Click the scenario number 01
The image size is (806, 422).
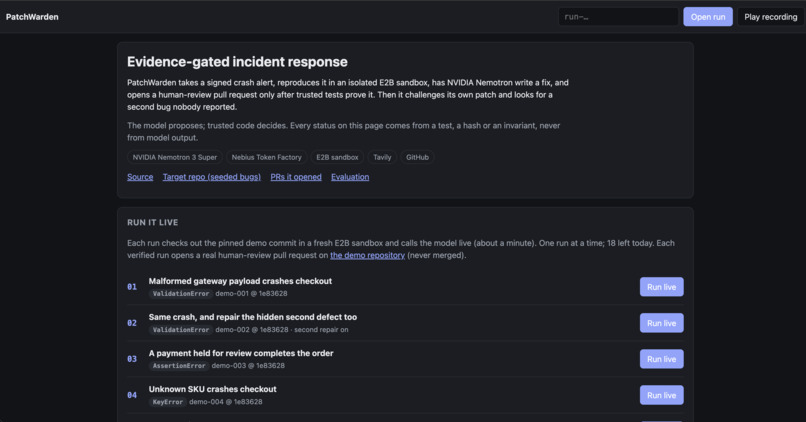132,287
